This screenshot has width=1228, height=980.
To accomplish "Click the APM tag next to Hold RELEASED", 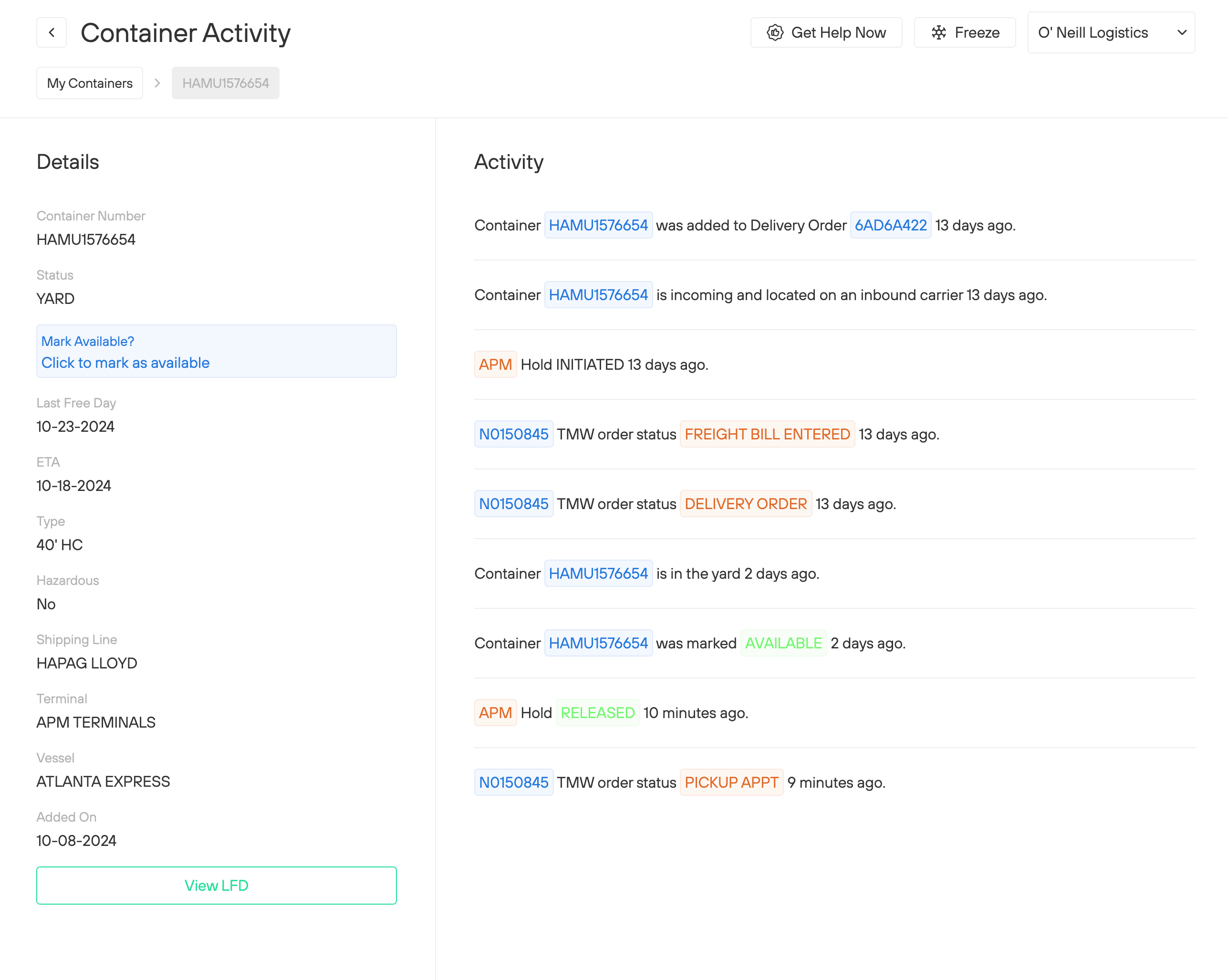I will click(x=495, y=713).
